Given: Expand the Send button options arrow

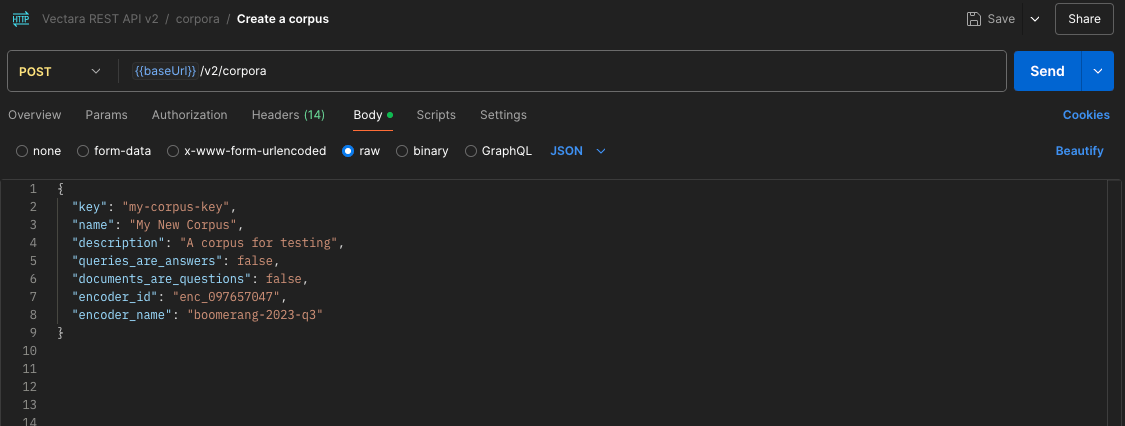Looking at the screenshot, I should click(x=1098, y=71).
